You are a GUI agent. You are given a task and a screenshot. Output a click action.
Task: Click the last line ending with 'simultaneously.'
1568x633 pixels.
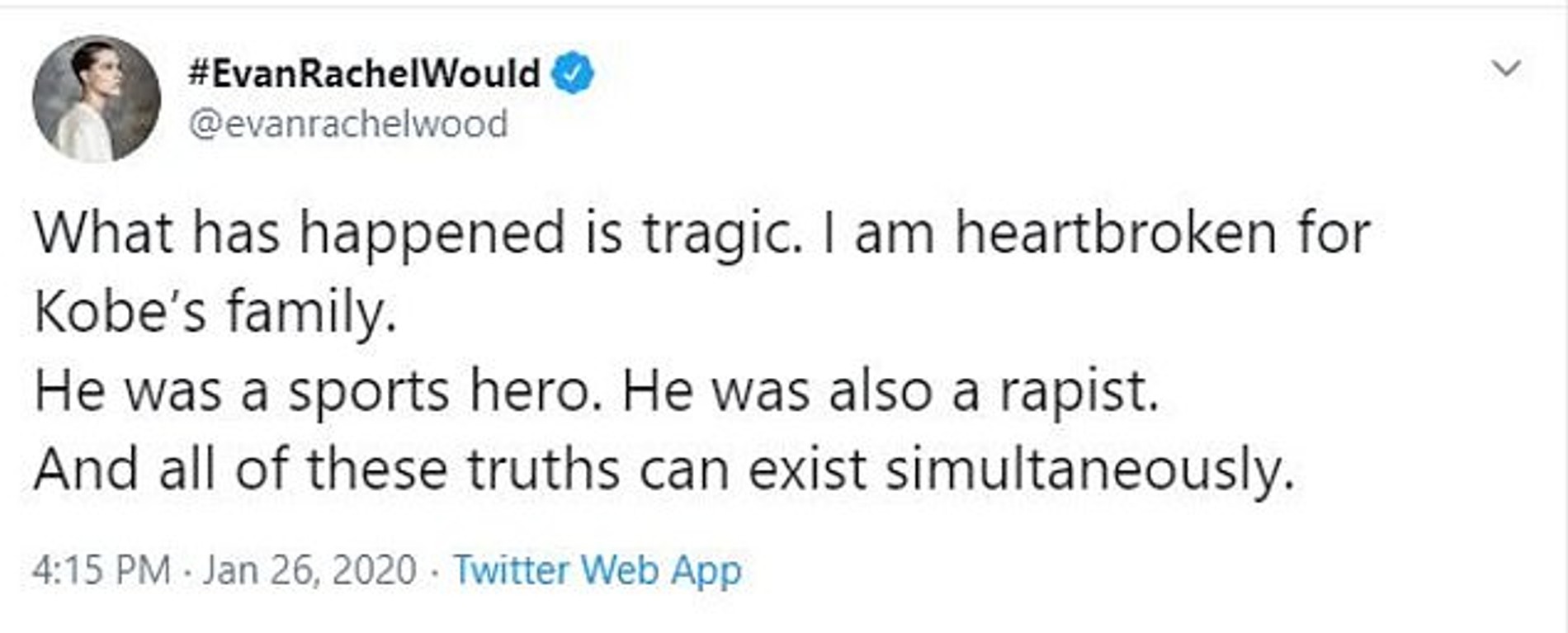(664, 470)
